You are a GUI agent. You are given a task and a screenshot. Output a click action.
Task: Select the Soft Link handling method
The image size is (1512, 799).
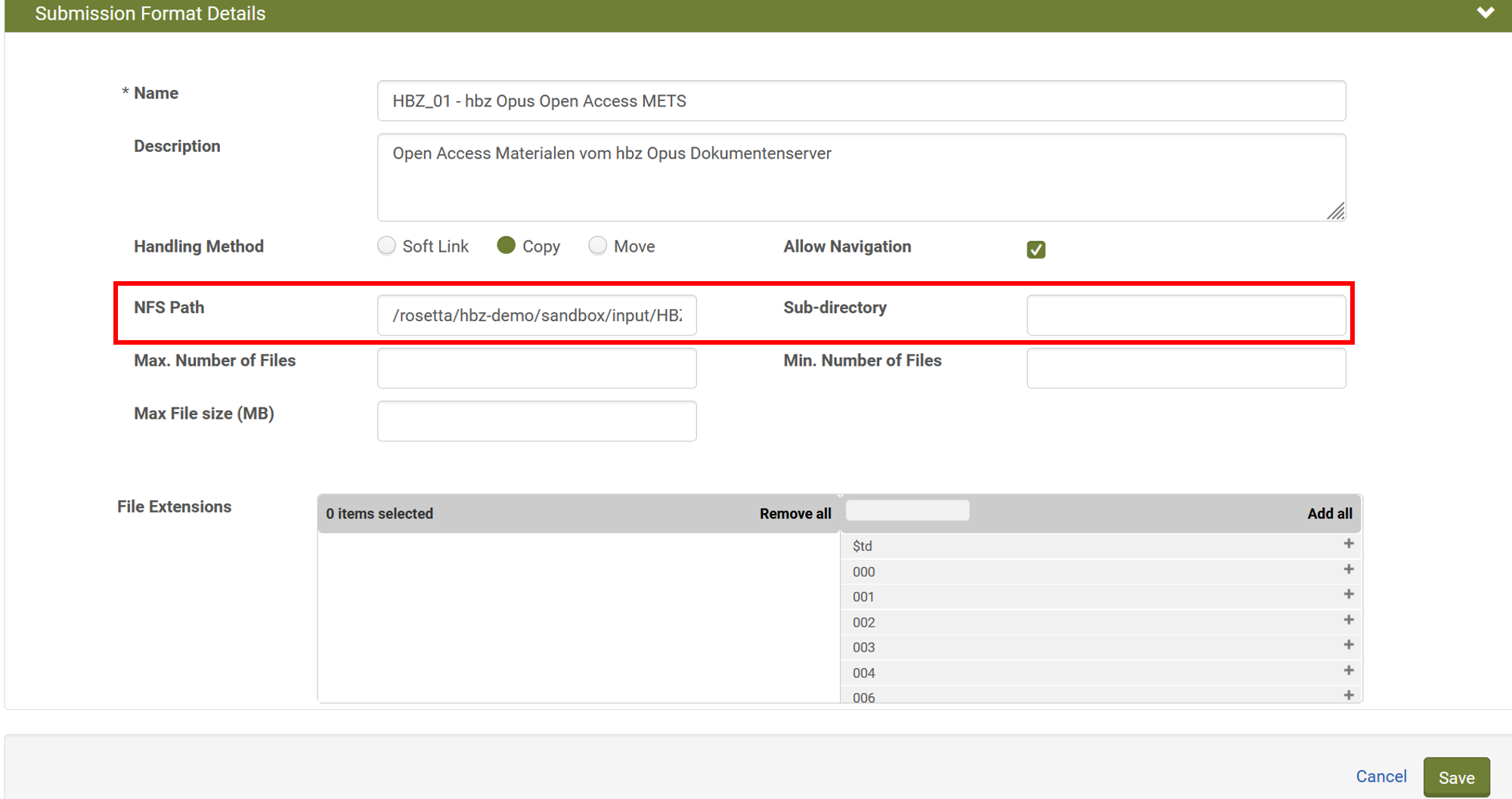(x=386, y=246)
